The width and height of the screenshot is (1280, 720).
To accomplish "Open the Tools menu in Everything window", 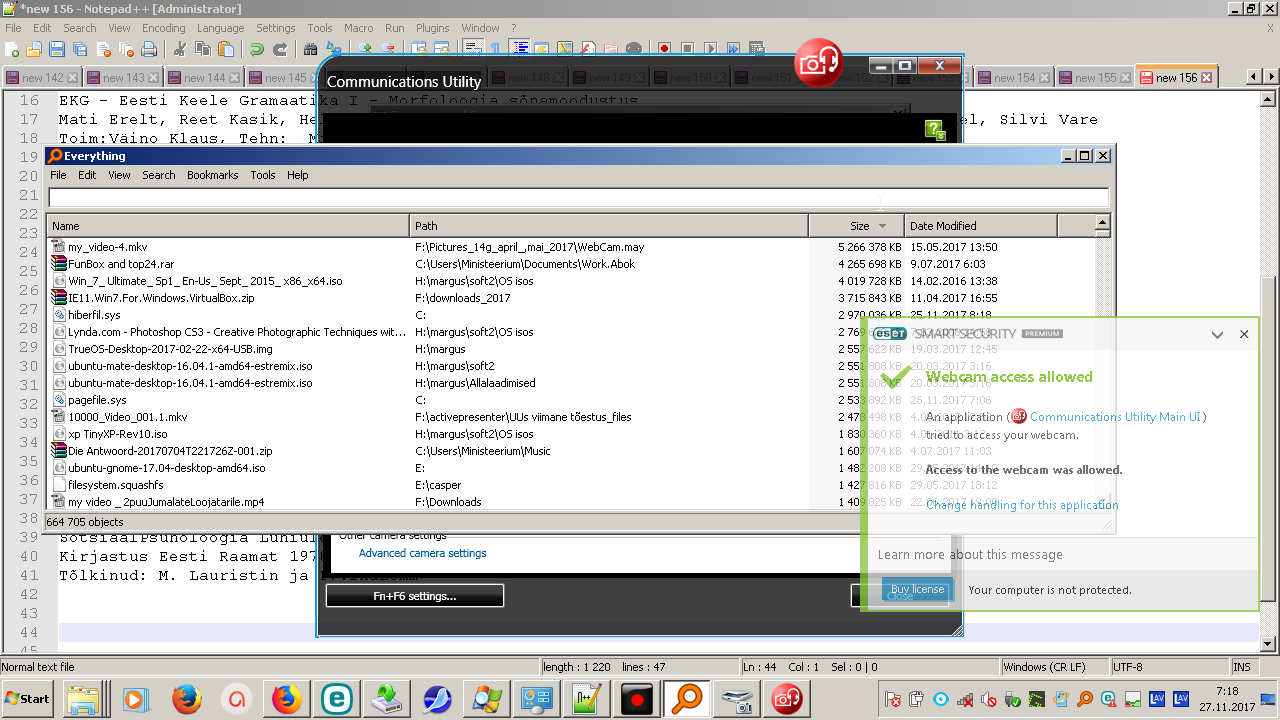I will click(x=263, y=175).
